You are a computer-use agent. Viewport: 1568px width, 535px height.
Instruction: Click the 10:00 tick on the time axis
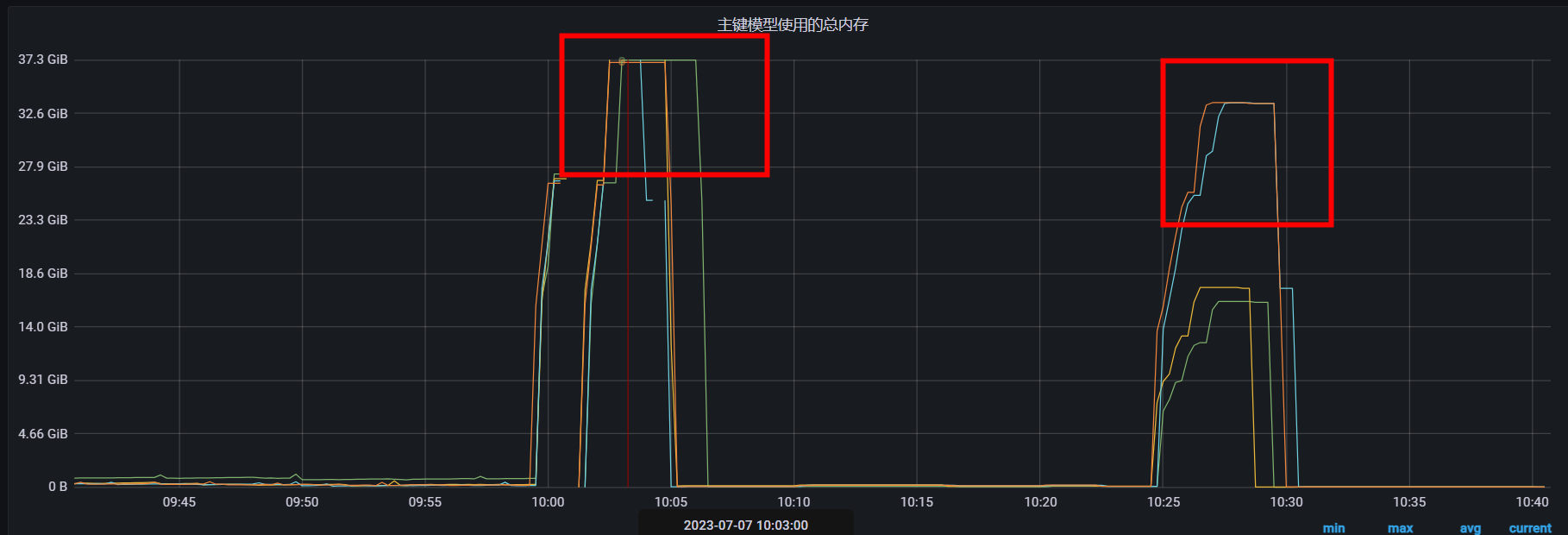click(548, 501)
